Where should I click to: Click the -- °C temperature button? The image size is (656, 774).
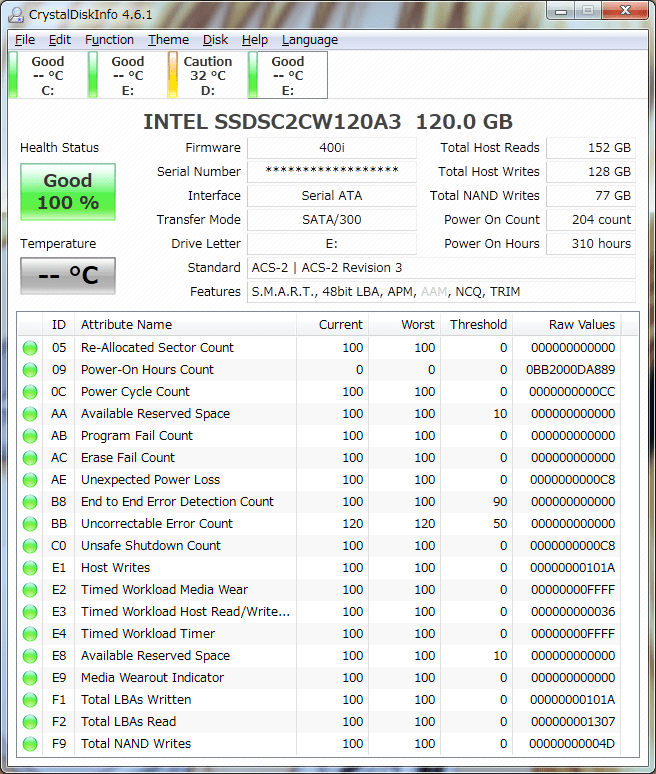(x=68, y=275)
